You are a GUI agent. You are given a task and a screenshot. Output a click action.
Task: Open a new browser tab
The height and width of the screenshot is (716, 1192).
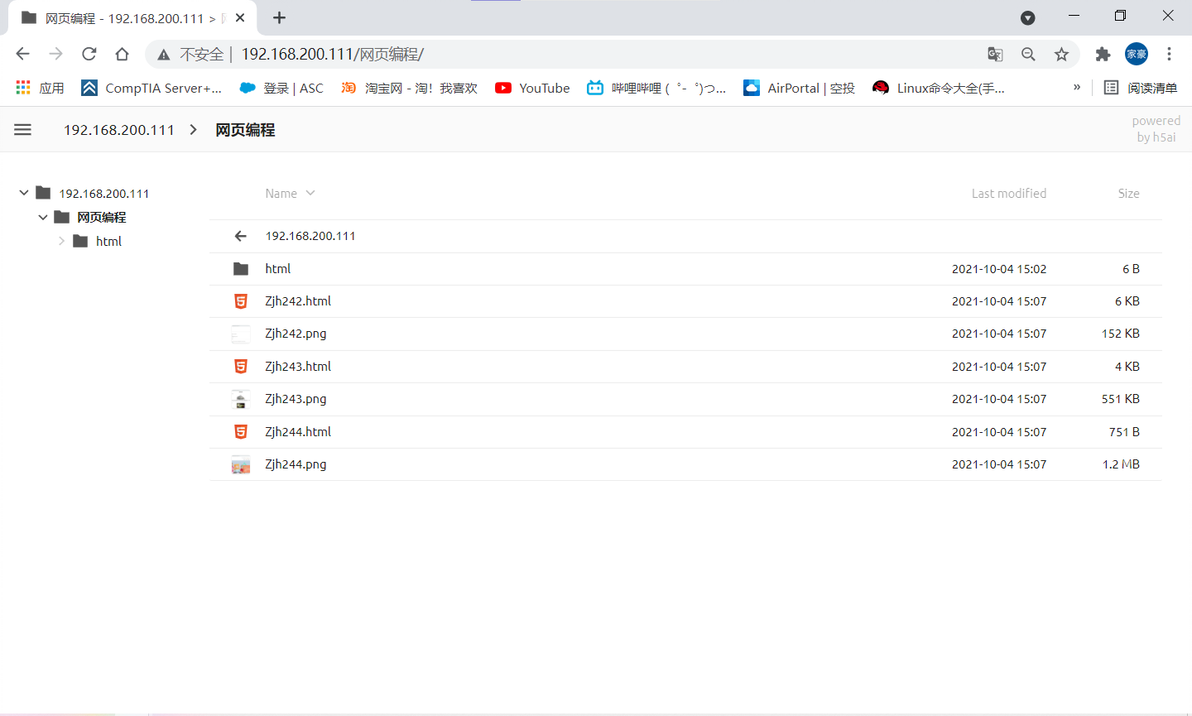click(x=279, y=17)
